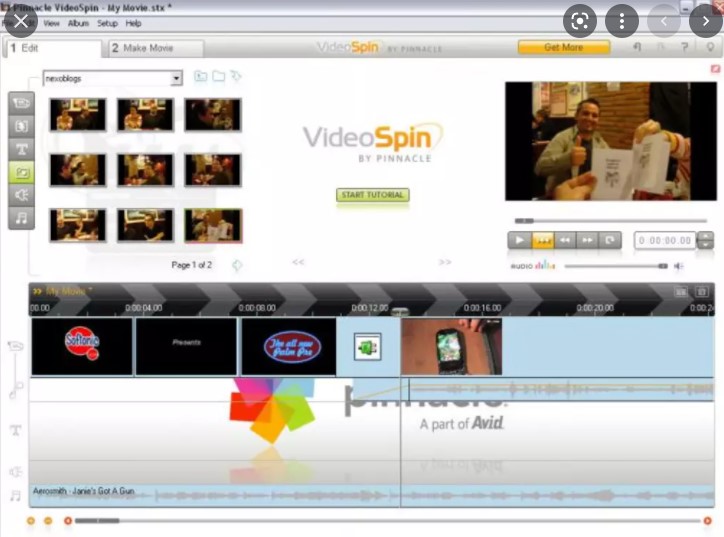The image size is (724, 537).
Task: Toggle the loop playback button
Action: 610,240
